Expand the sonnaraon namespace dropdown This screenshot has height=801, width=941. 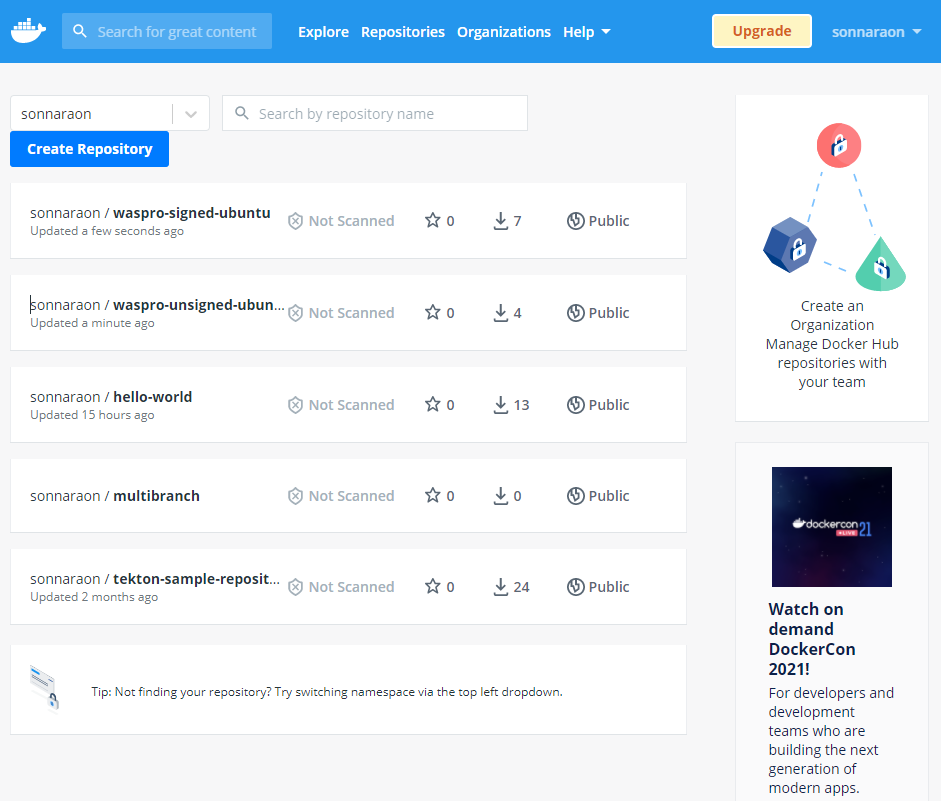191,114
